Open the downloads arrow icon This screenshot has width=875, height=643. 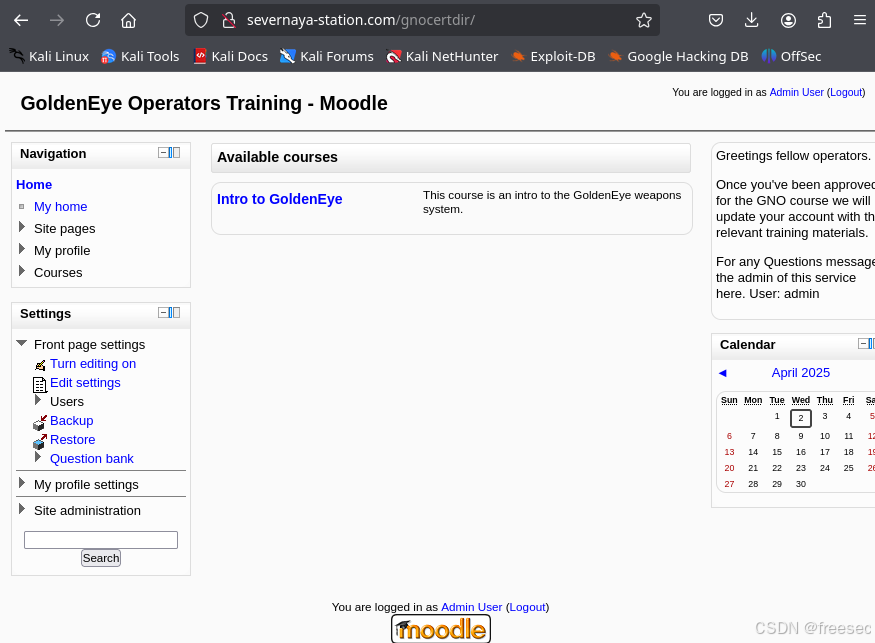pyautogui.click(x=752, y=21)
